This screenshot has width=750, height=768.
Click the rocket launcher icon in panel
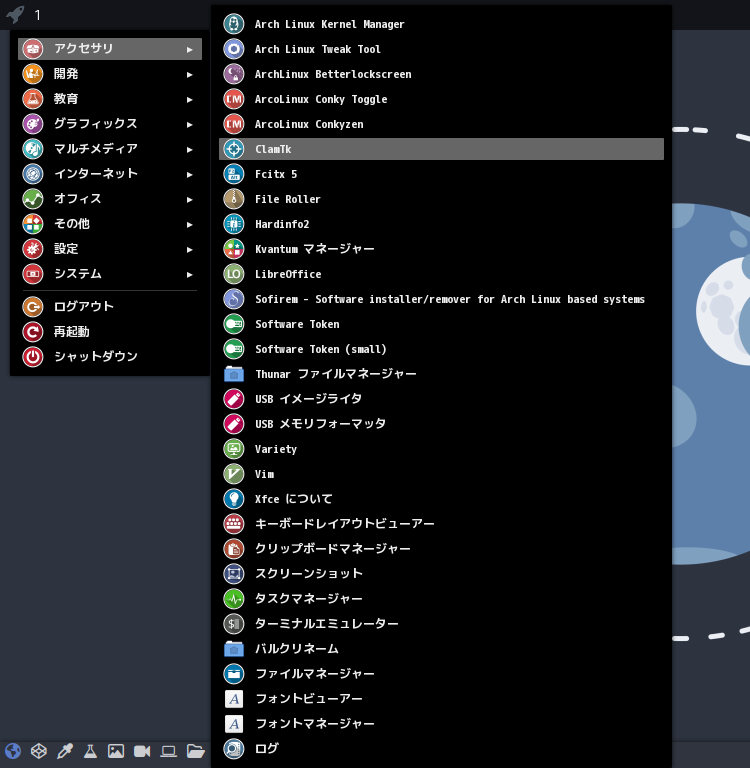pyautogui.click(x=15, y=14)
